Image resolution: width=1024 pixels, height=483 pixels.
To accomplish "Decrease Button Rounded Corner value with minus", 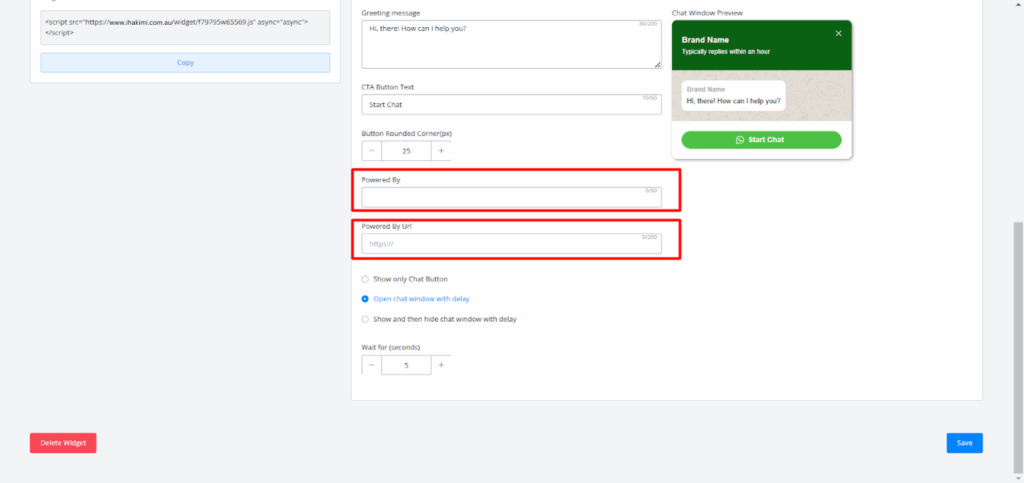I will click(x=372, y=151).
